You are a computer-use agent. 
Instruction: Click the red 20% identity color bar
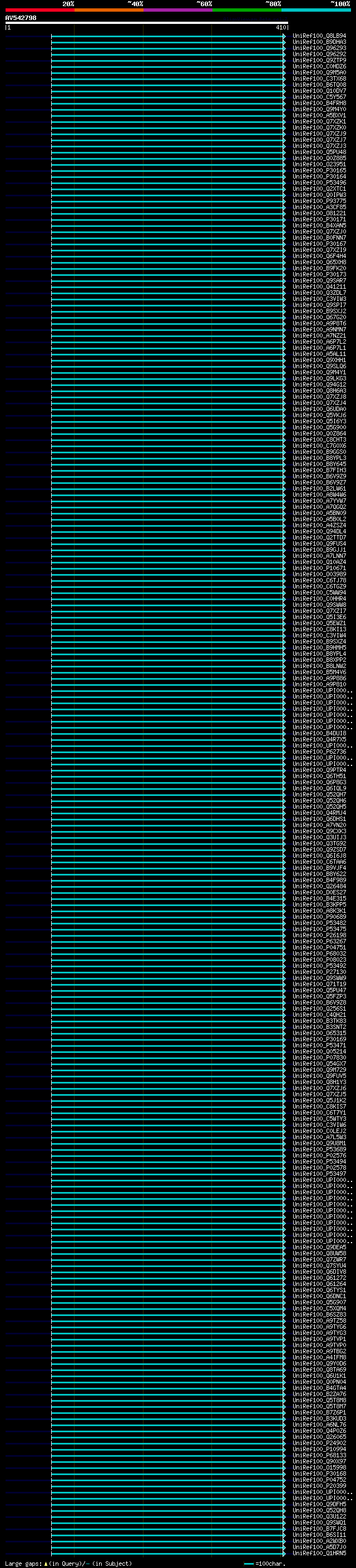click(39, 10)
